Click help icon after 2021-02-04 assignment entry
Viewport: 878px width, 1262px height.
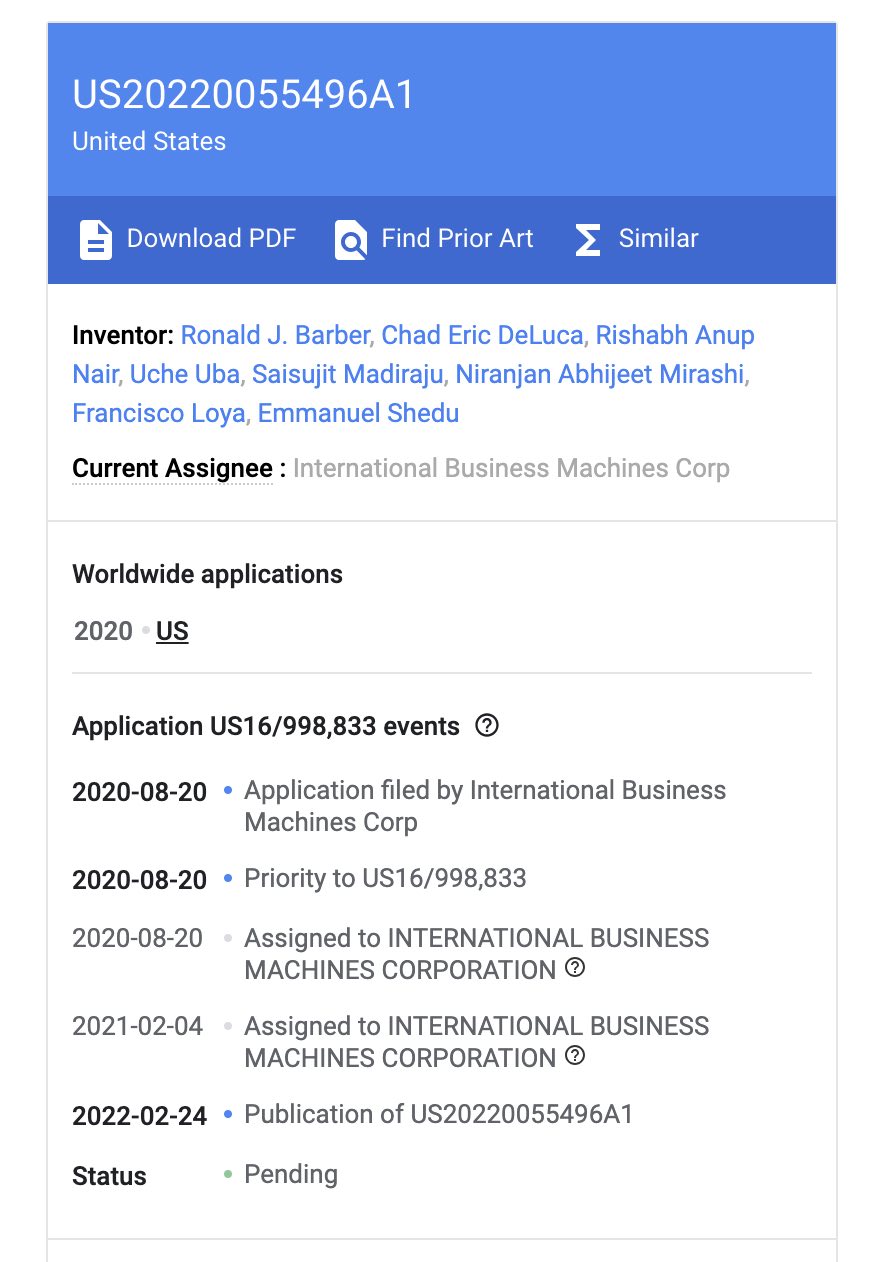point(575,1056)
